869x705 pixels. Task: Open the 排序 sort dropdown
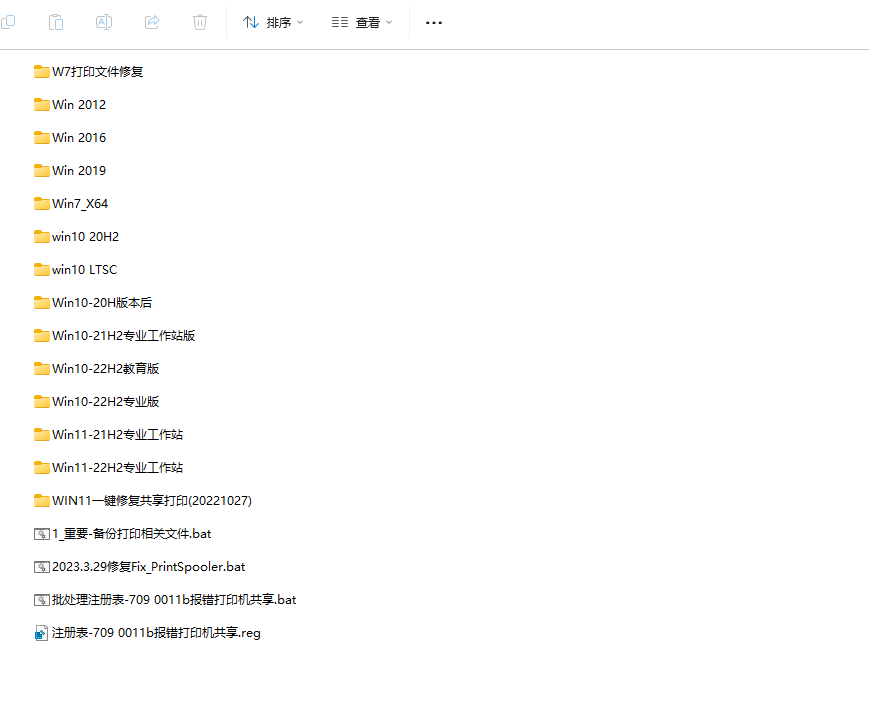click(x=273, y=22)
